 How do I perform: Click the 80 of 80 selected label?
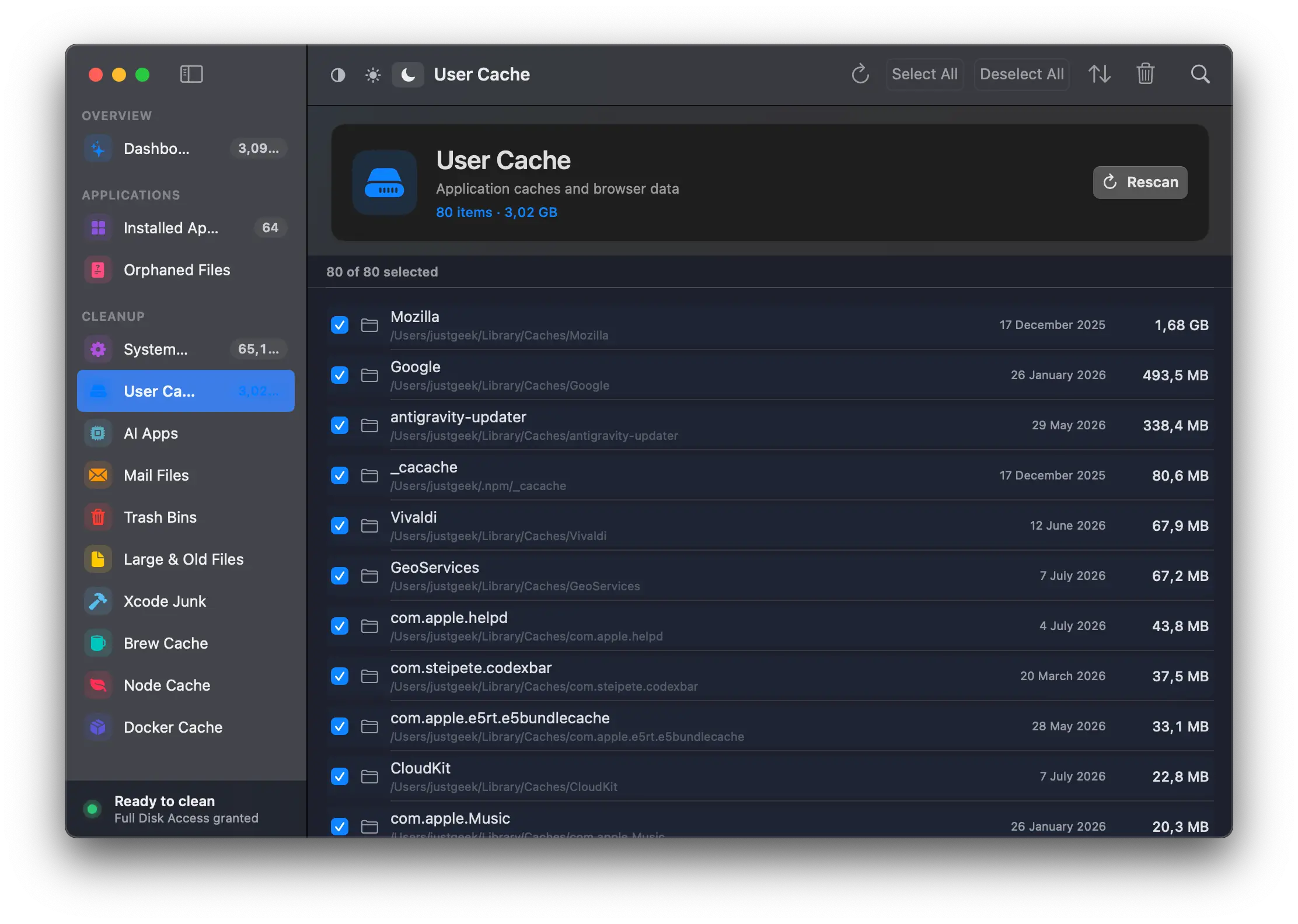[382, 272]
